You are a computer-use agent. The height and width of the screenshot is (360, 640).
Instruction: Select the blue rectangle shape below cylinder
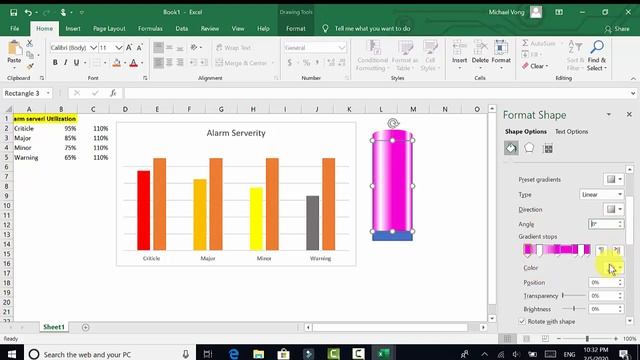[392, 236]
